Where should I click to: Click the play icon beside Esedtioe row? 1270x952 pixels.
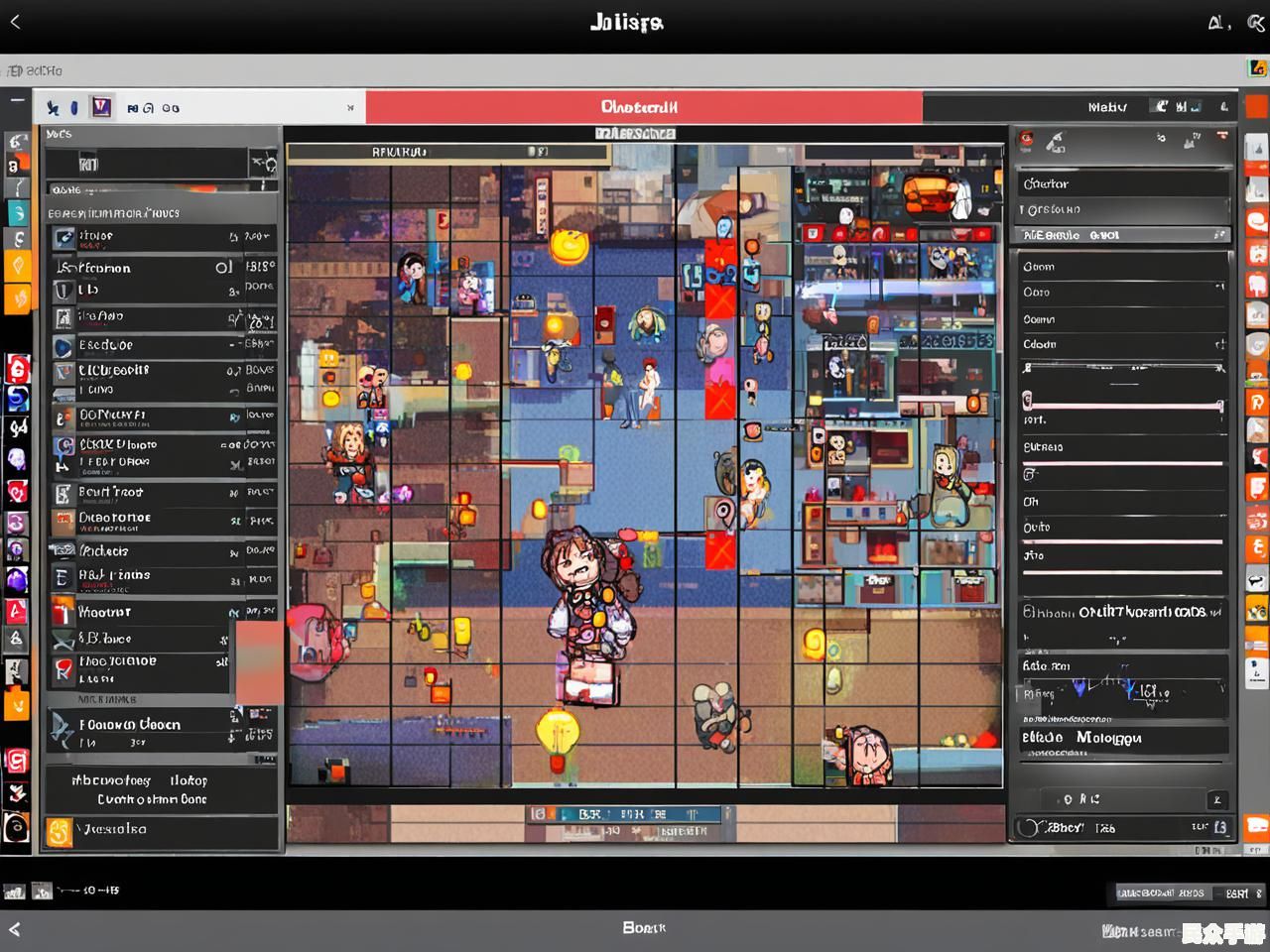[63, 346]
